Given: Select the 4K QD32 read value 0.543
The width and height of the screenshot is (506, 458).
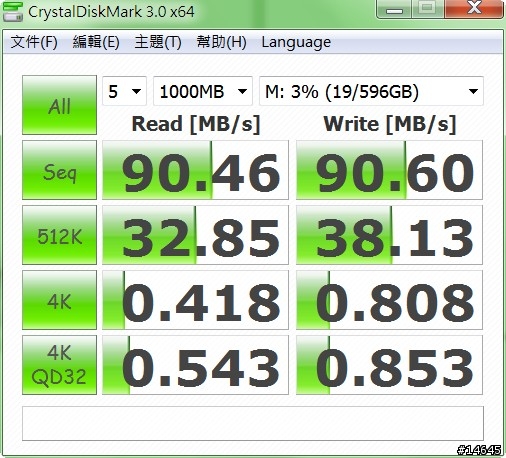Looking at the screenshot, I should point(195,365).
